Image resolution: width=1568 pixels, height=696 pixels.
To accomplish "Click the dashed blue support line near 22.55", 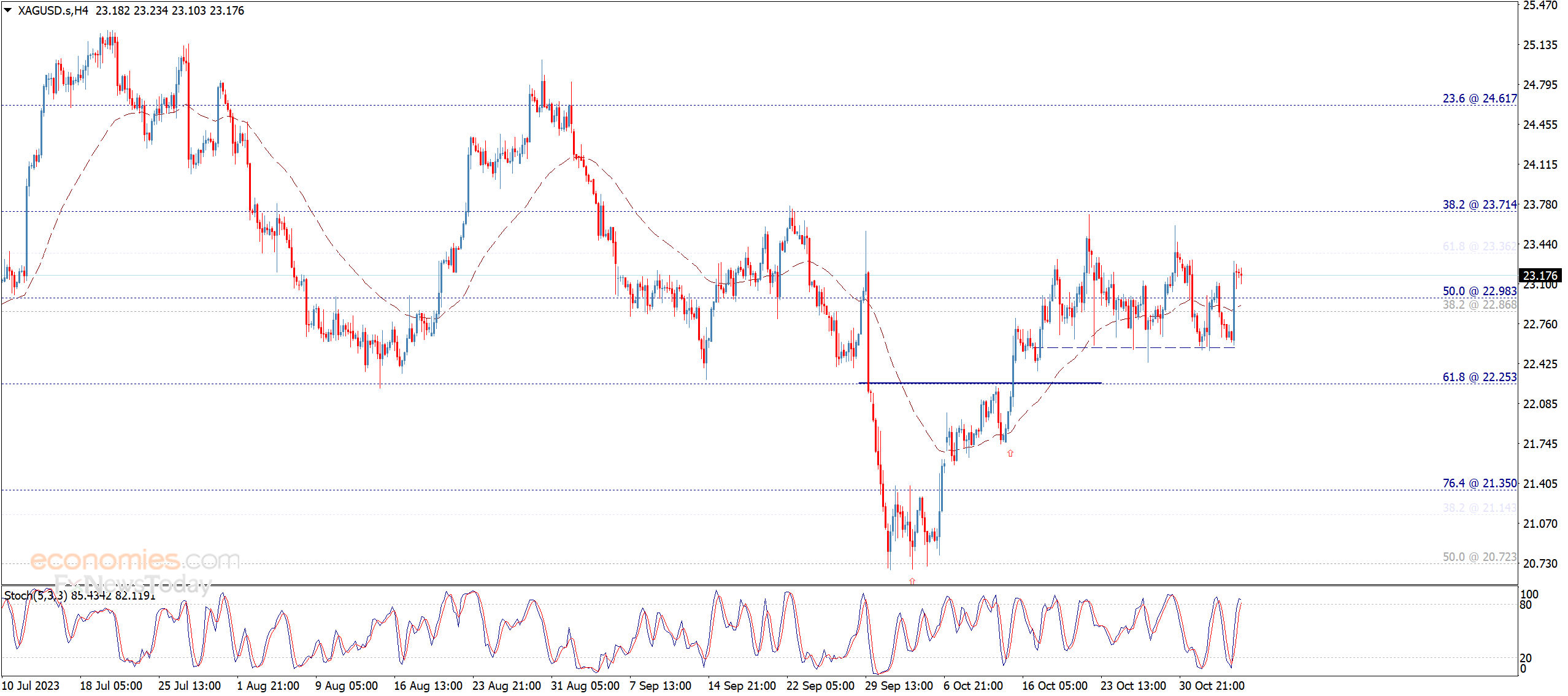I will coord(1134,348).
